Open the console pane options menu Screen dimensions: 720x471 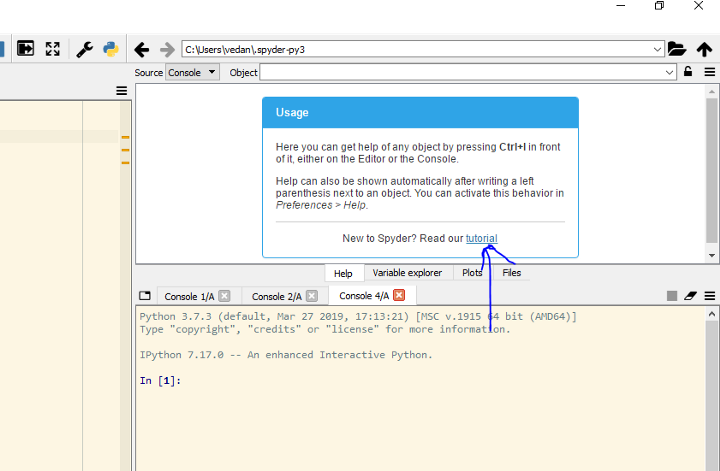(x=709, y=296)
